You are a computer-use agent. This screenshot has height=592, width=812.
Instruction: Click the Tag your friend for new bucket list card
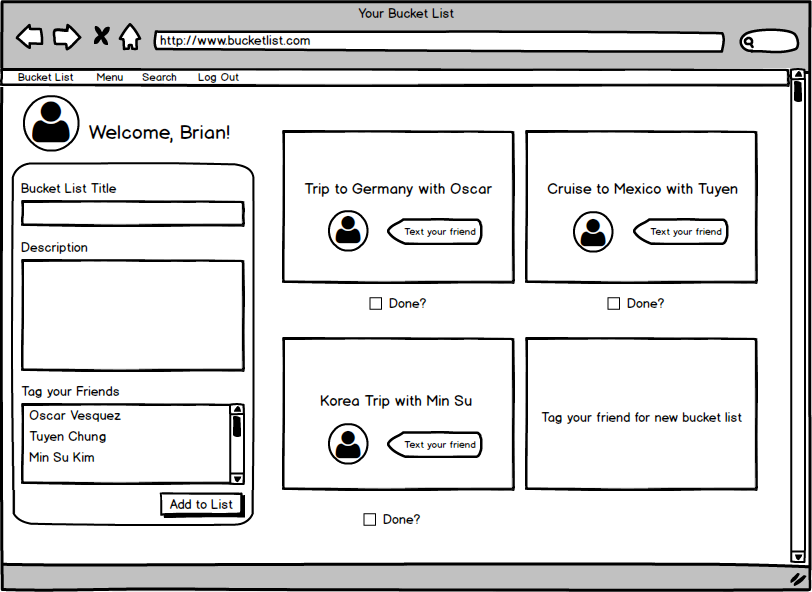click(x=642, y=414)
